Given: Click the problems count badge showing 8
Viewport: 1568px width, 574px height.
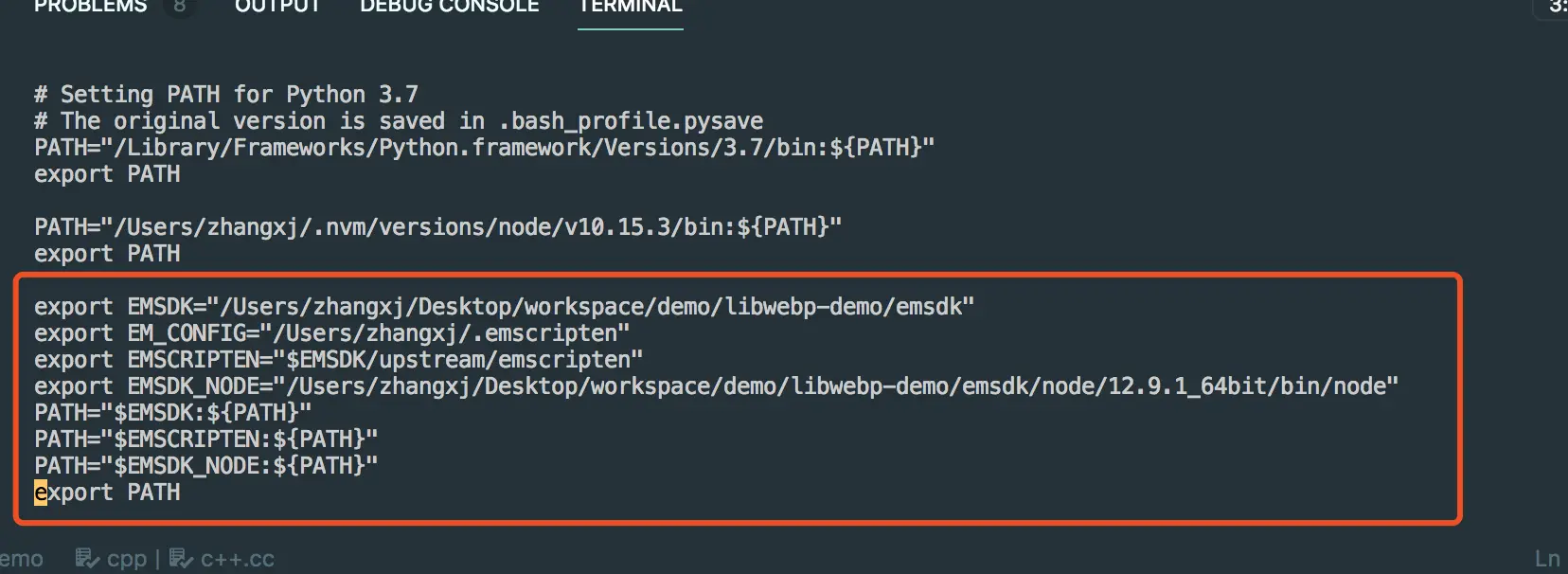Looking at the screenshot, I should click(179, 7).
